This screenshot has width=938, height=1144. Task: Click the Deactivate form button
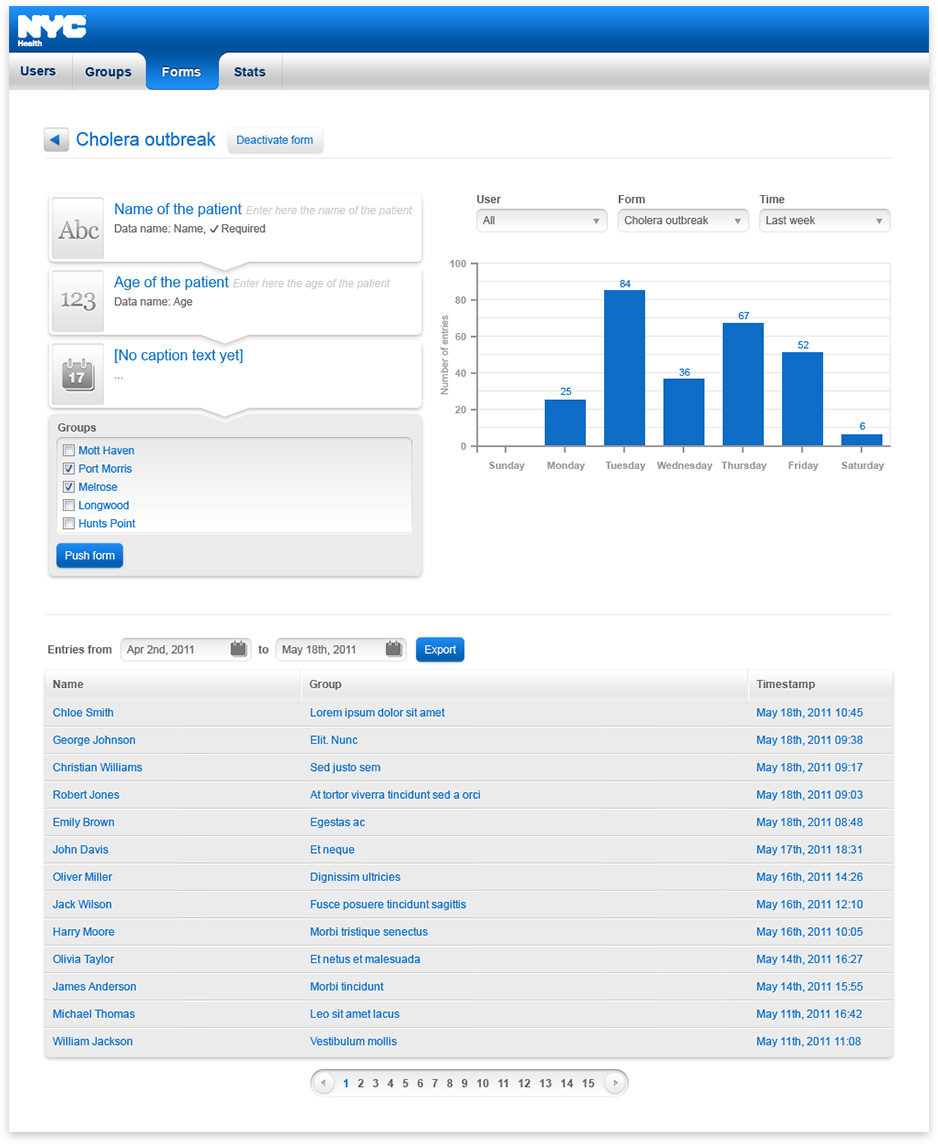pyautogui.click(x=274, y=140)
